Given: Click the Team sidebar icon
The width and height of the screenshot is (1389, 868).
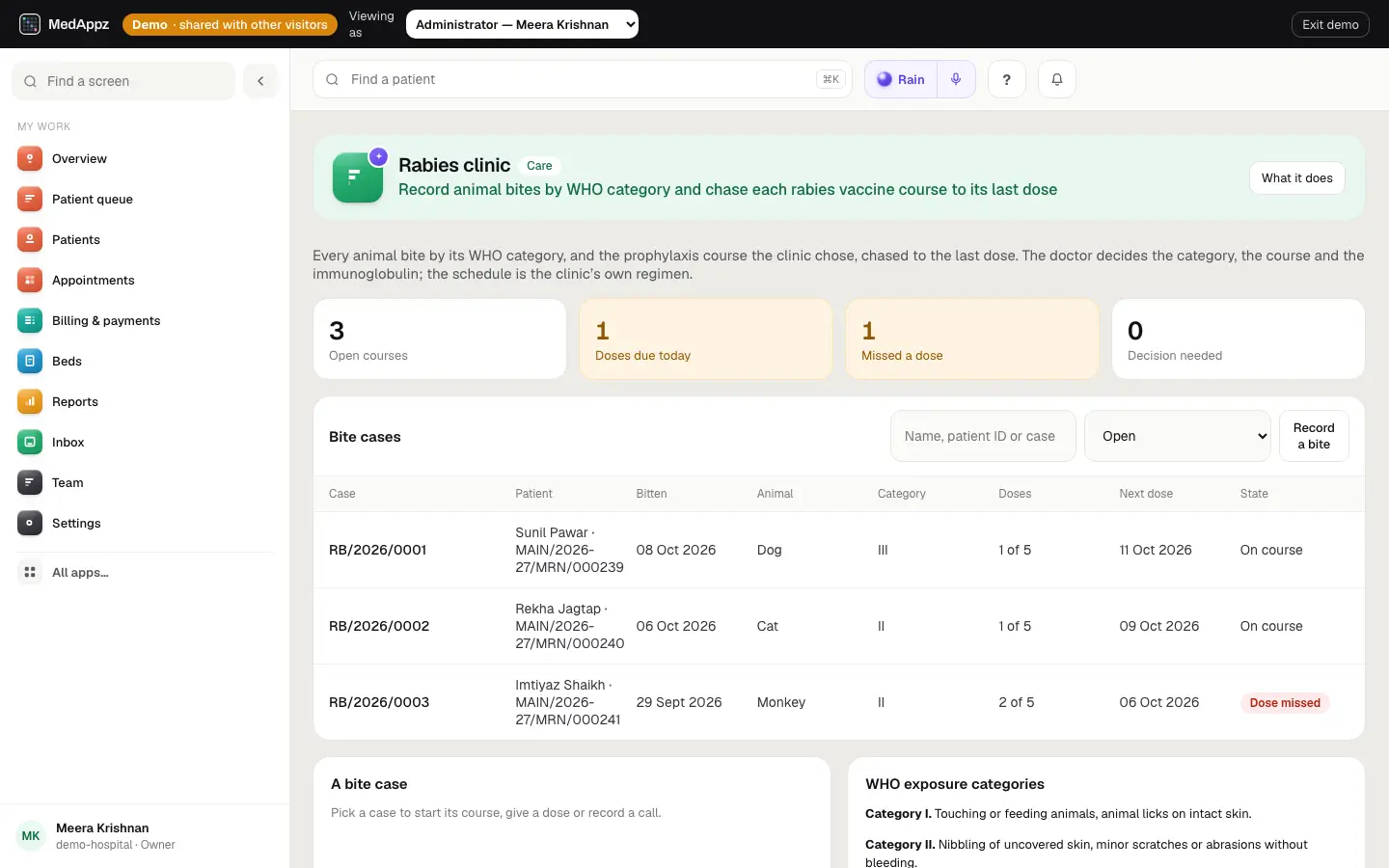Looking at the screenshot, I should click(x=30, y=483).
